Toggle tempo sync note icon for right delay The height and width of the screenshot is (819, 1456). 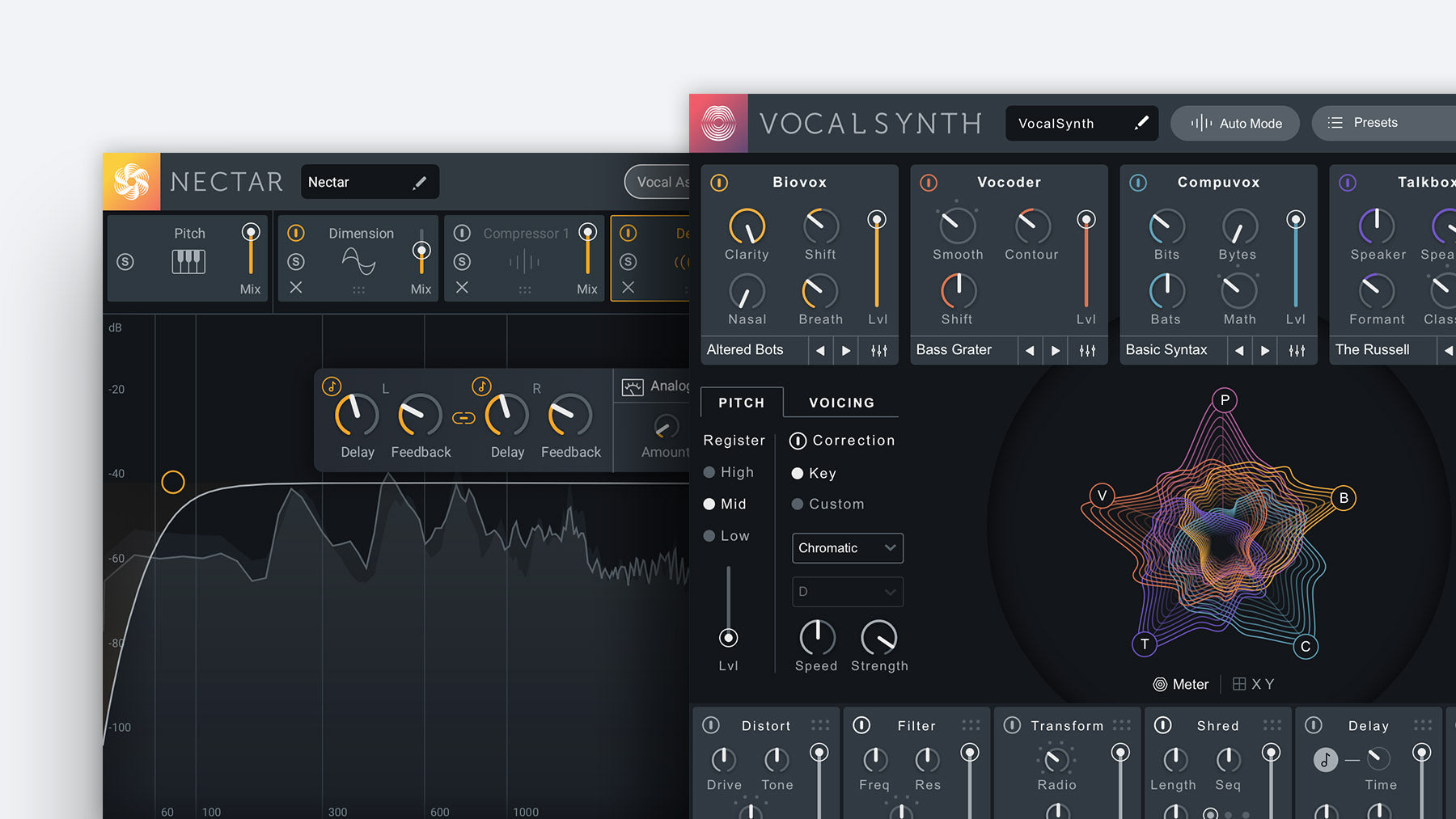(481, 386)
